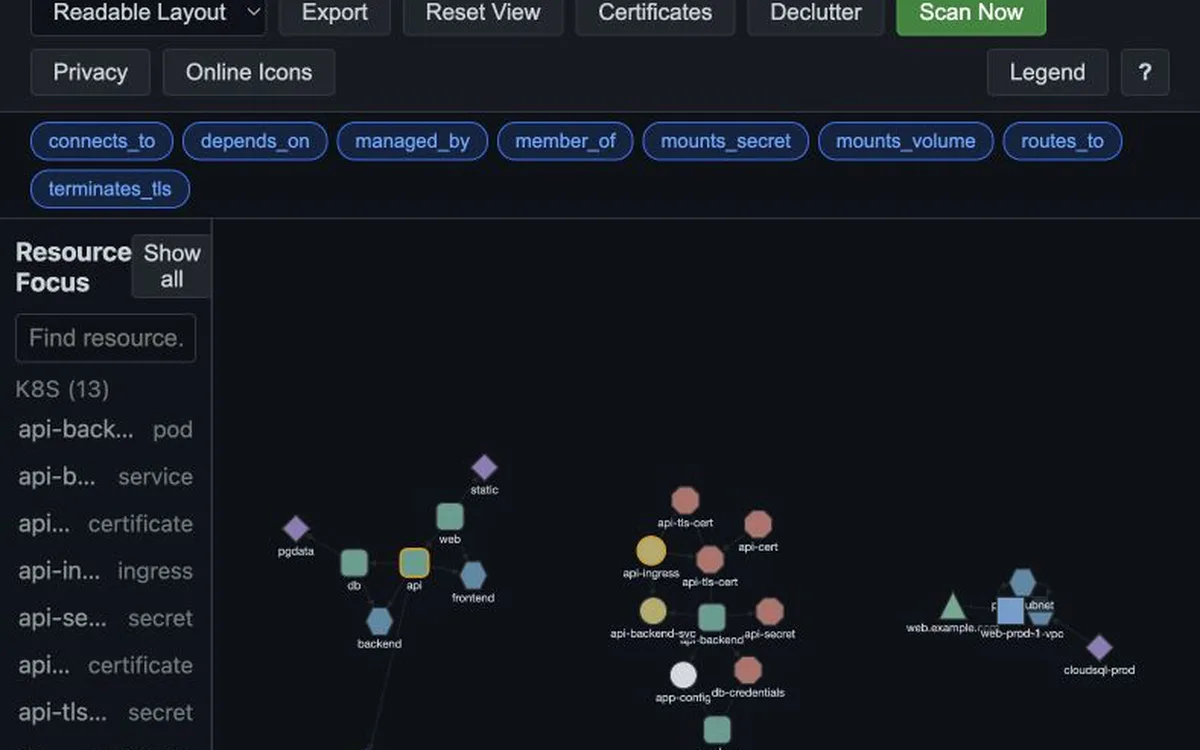Open the Legend panel
Image resolution: width=1200 pixels, height=750 pixels.
click(1047, 72)
